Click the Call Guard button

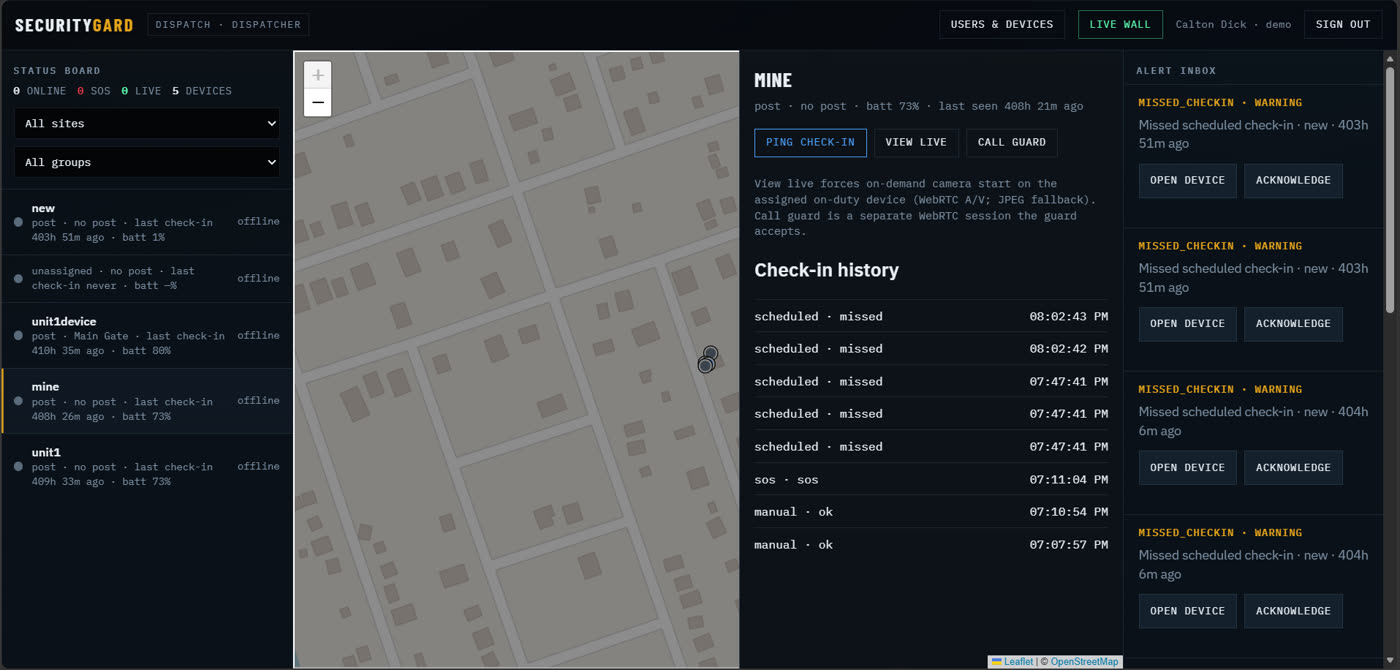click(x=1011, y=142)
